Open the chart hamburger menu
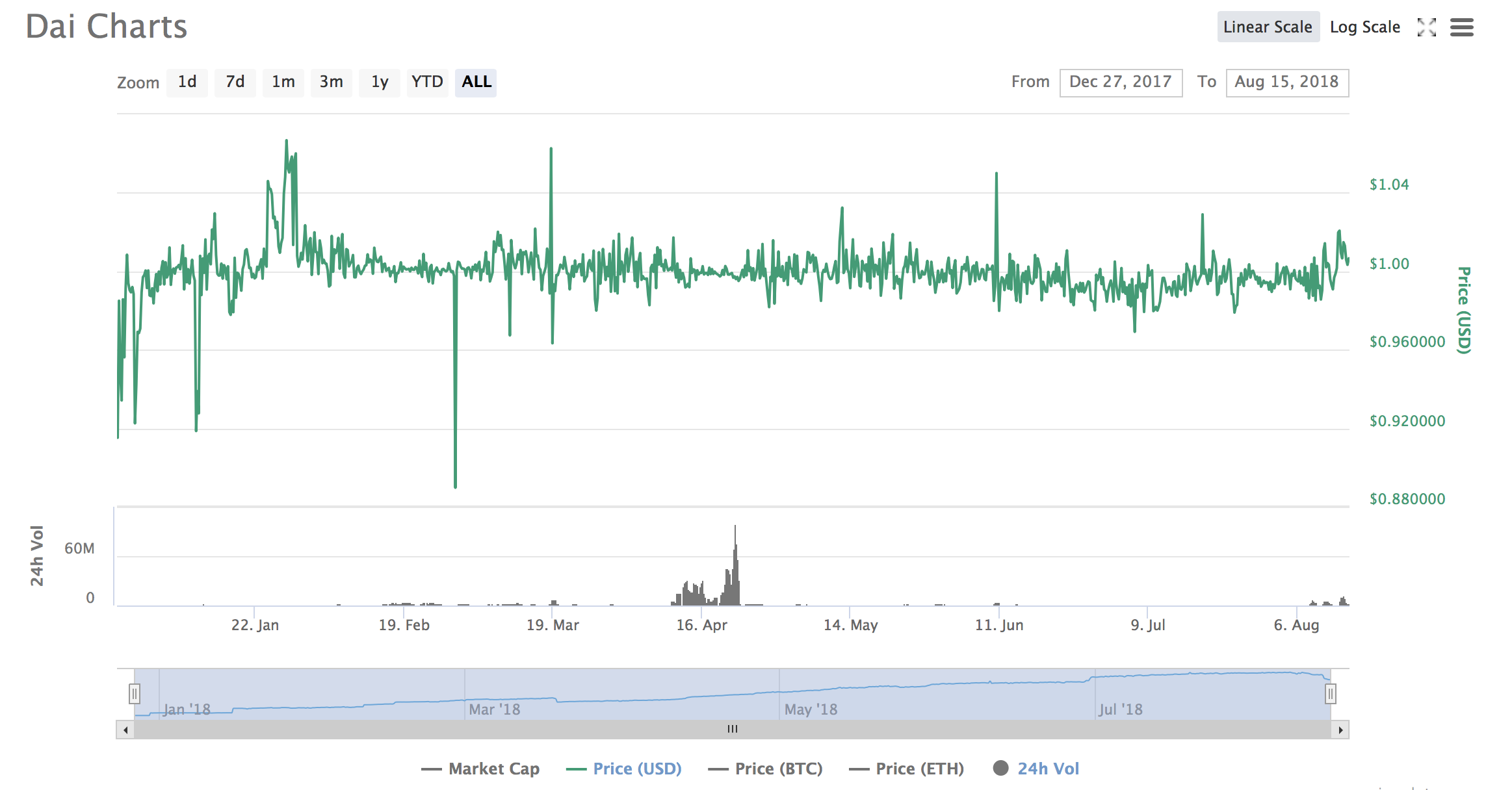This screenshot has width=1512, height=790. point(1462,27)
